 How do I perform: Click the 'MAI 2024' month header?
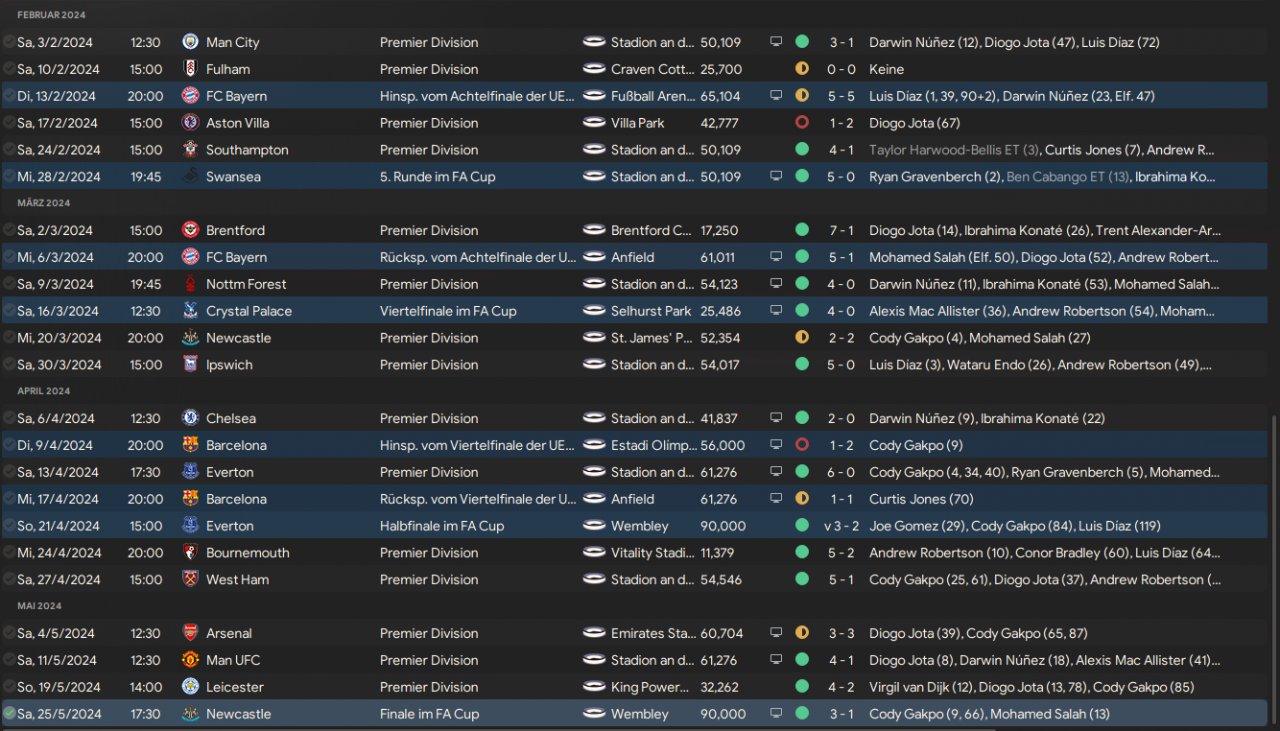[39, 606]
